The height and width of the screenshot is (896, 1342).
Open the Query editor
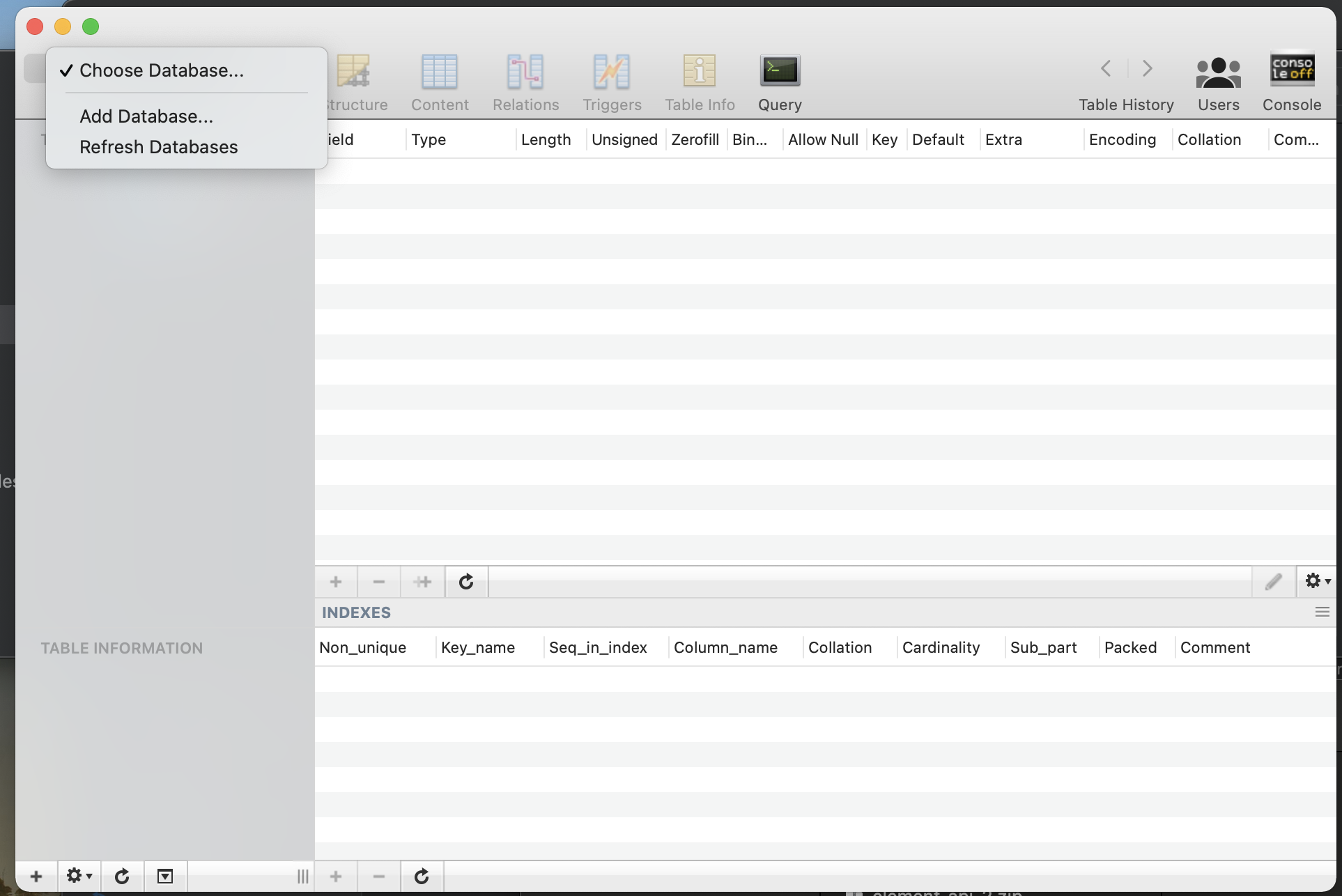[x=779, y=82]
